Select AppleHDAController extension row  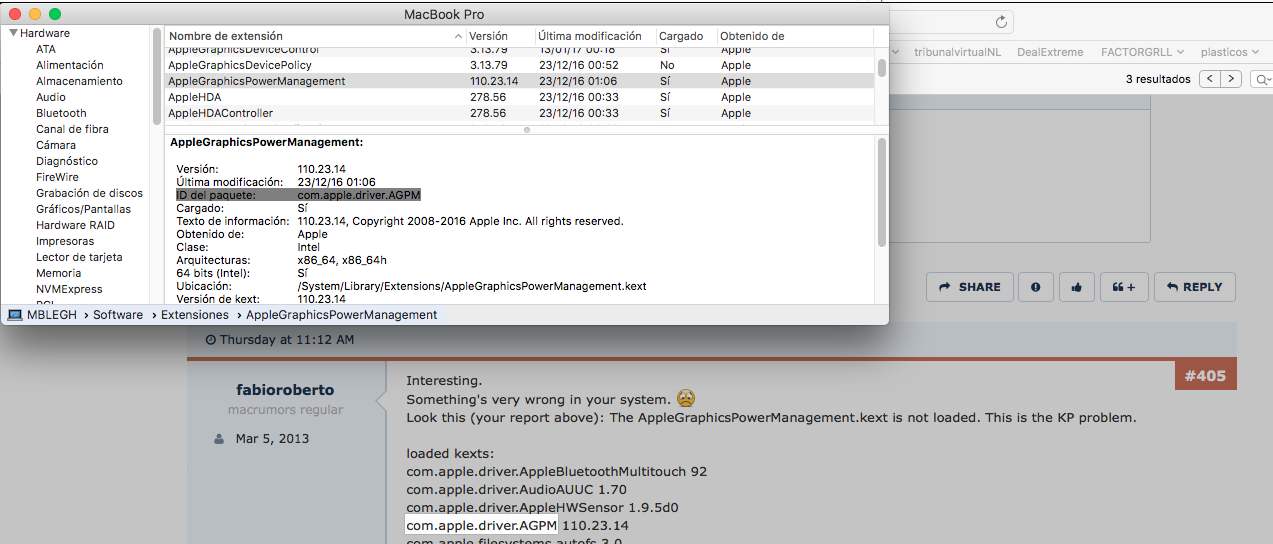520,113
